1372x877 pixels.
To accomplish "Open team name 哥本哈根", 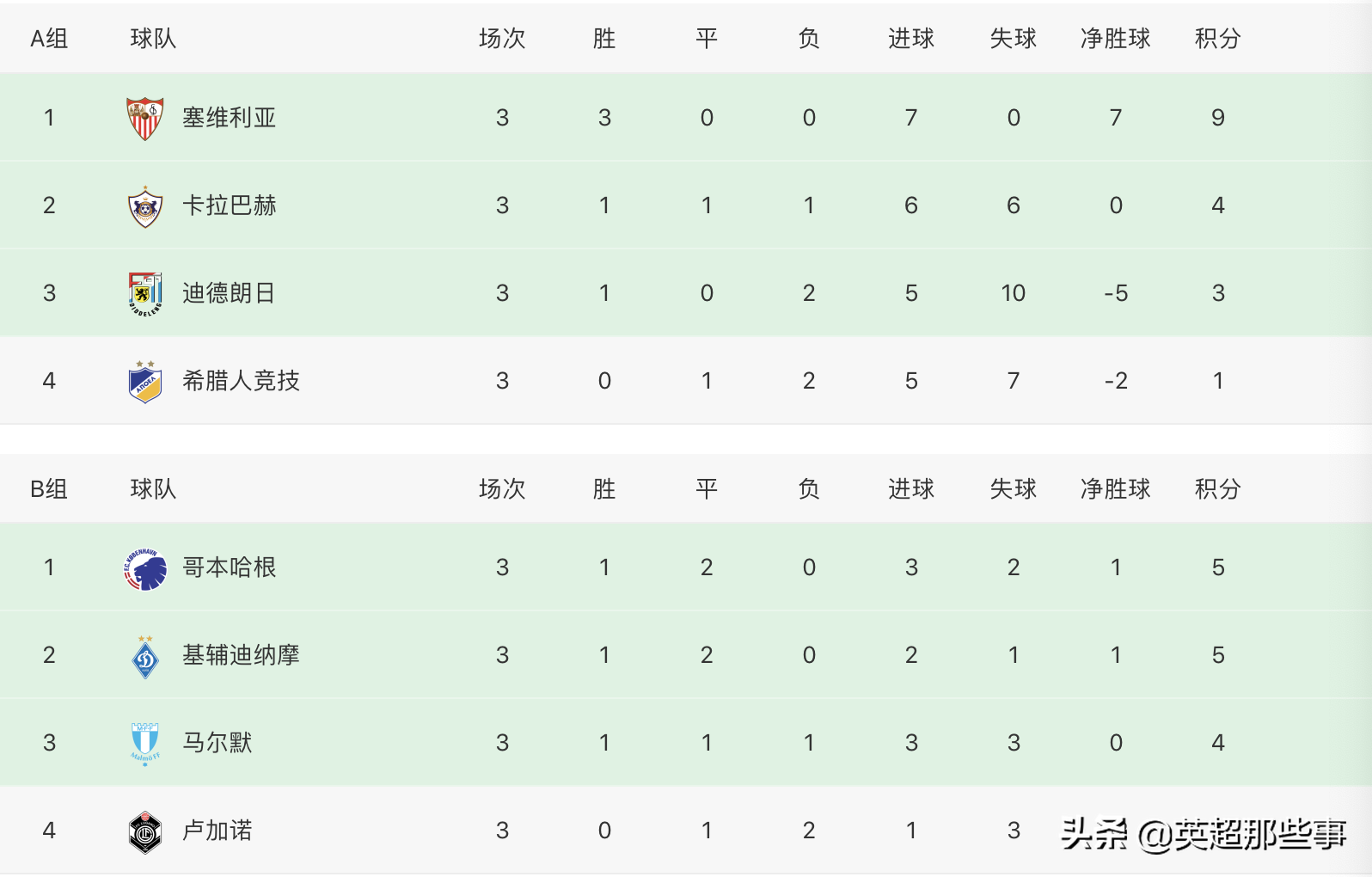I will tap(229, 567).
